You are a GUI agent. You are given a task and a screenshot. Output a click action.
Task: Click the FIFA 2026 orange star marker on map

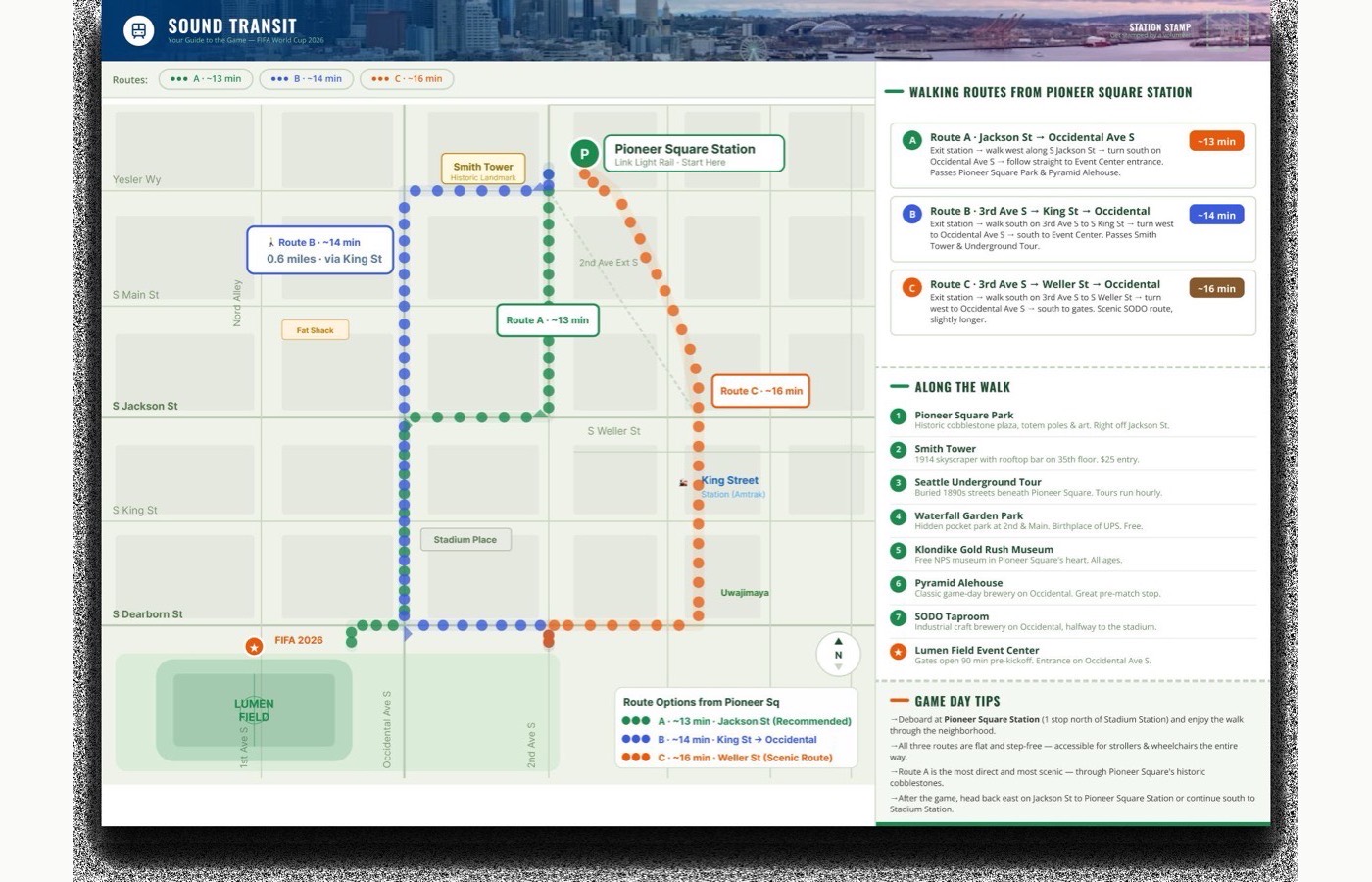tap(254, 646)
